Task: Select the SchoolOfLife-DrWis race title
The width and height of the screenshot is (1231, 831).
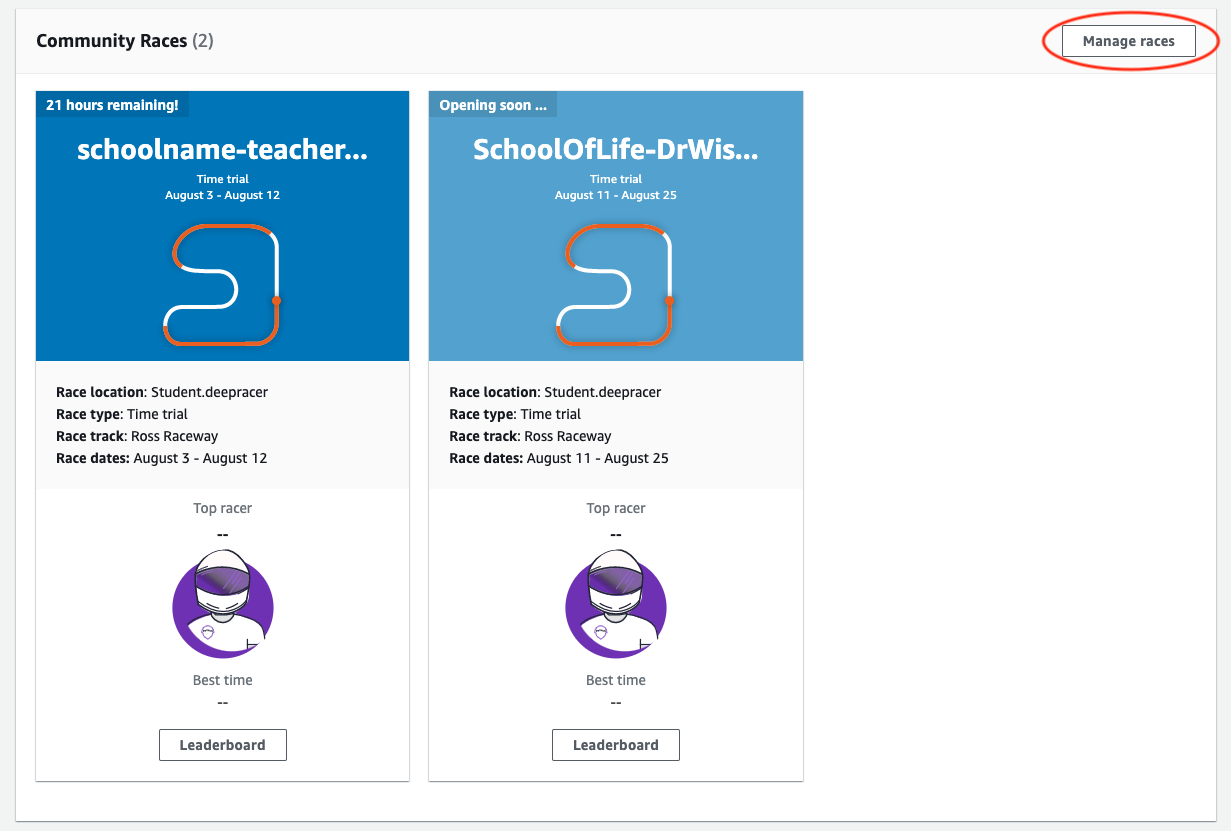Action: point(615,150)
